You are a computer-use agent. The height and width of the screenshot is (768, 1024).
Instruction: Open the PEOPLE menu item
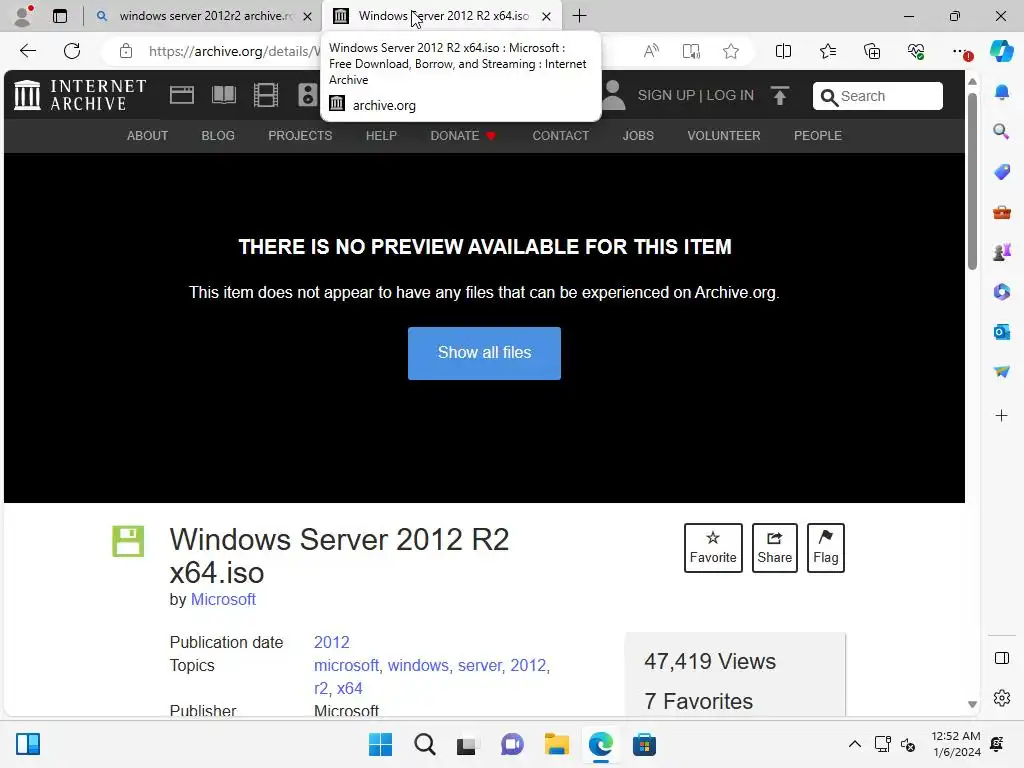pos(818,136)
